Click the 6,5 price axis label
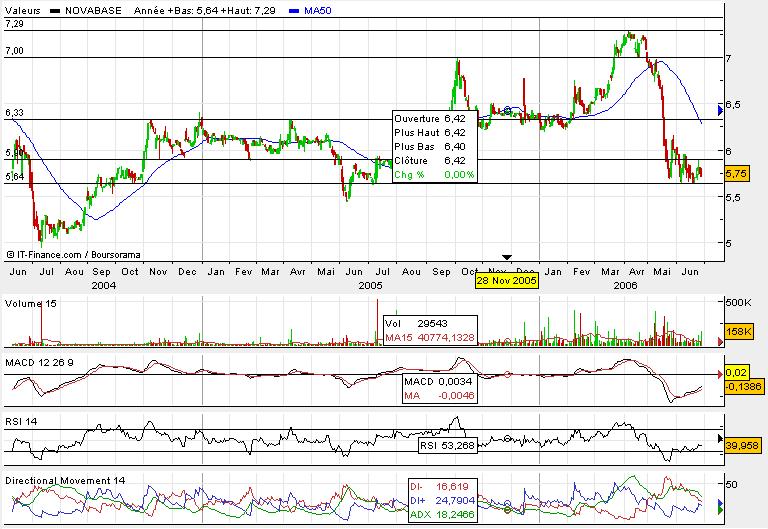768x529 pixels. click(x=733, y=105)
